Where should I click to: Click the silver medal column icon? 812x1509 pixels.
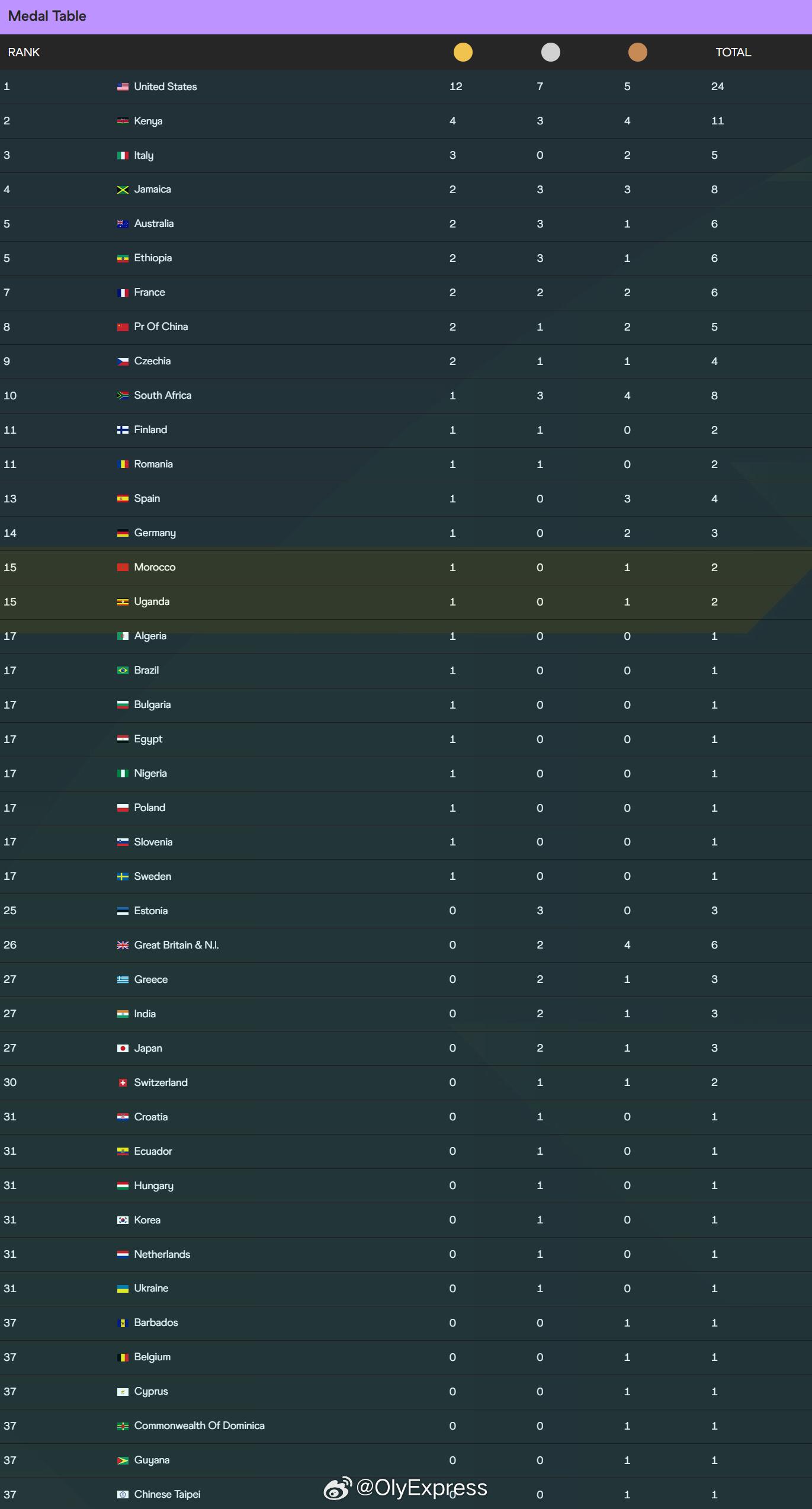pos(550,52)
